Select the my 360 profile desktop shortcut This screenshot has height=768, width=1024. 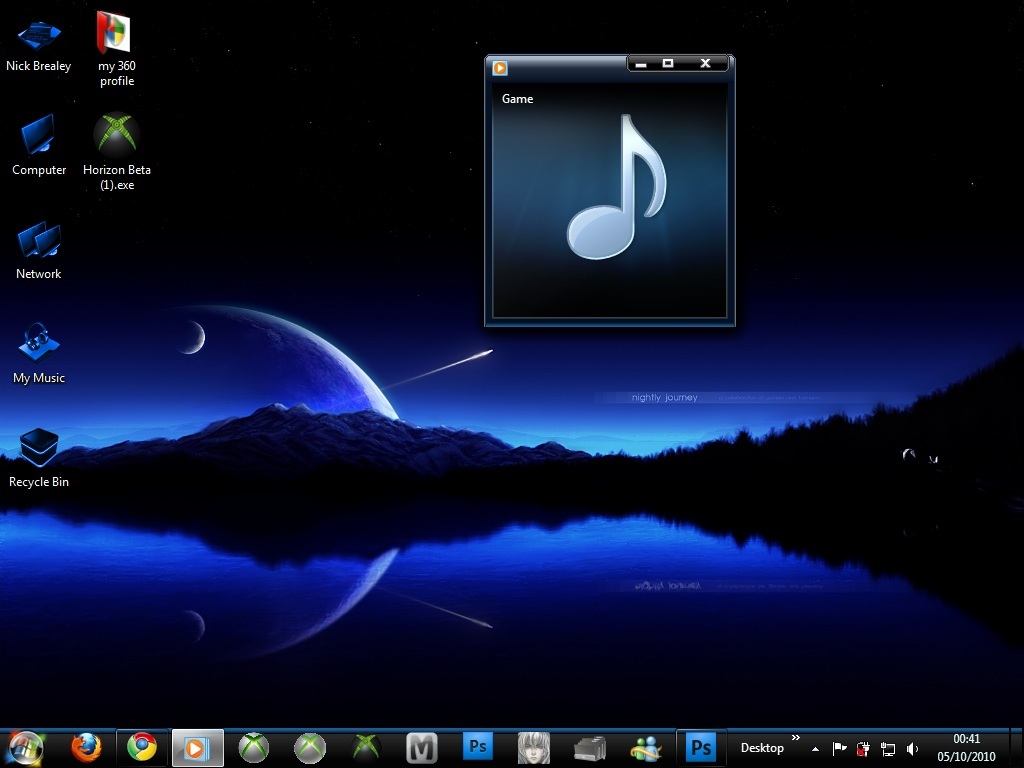[116, 33]
